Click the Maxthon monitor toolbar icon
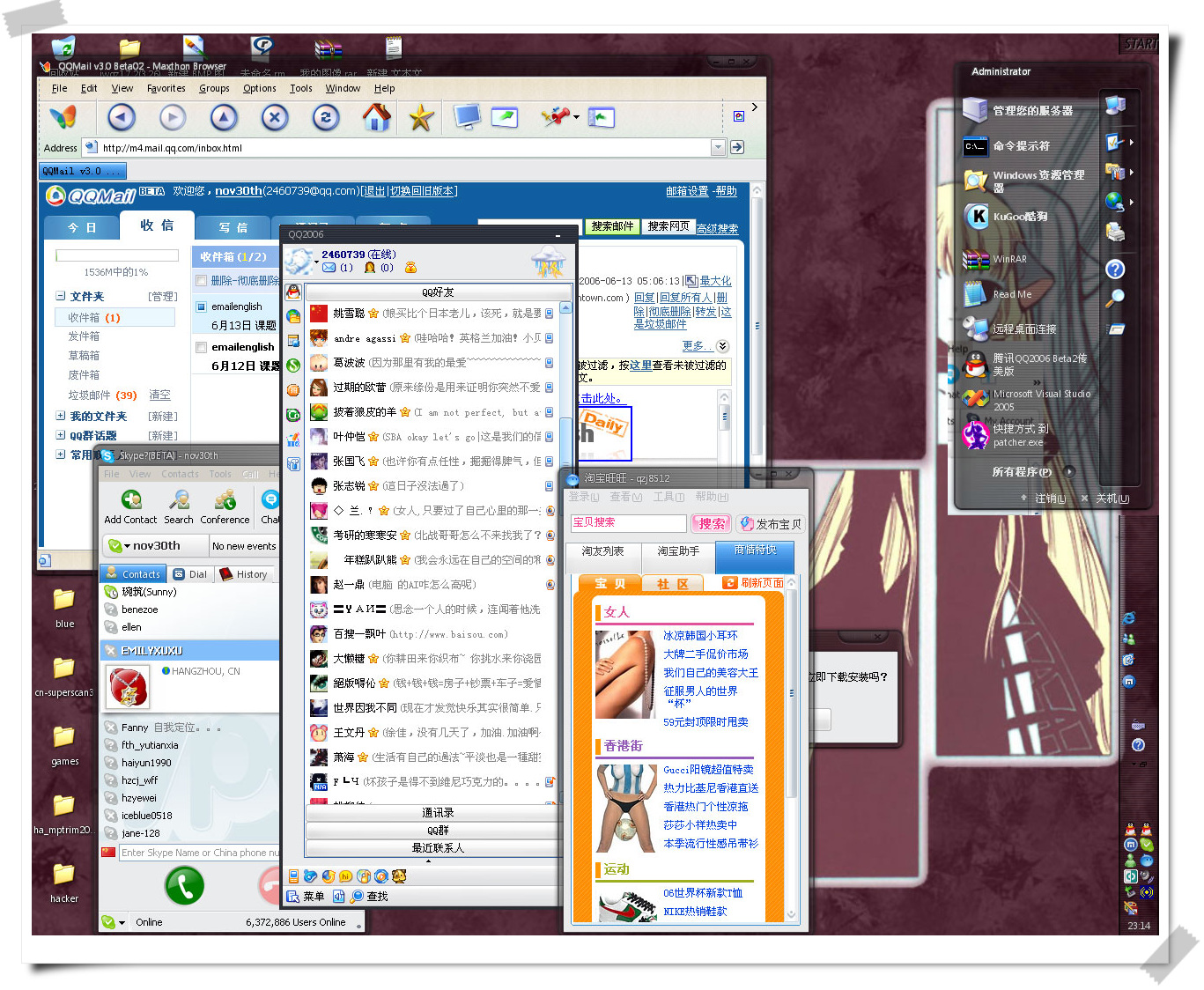This screenshot has height=990, width=1204. coord(466,117)
